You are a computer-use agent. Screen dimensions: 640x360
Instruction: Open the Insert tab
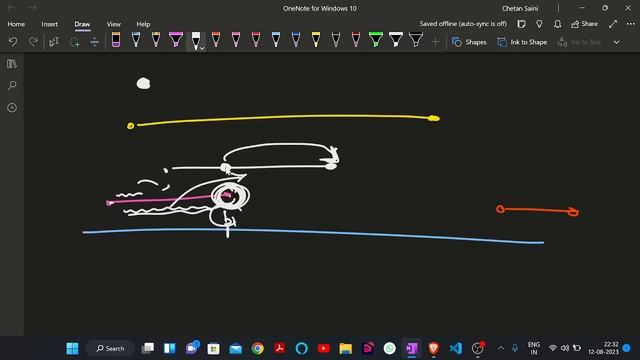point(49,24)
